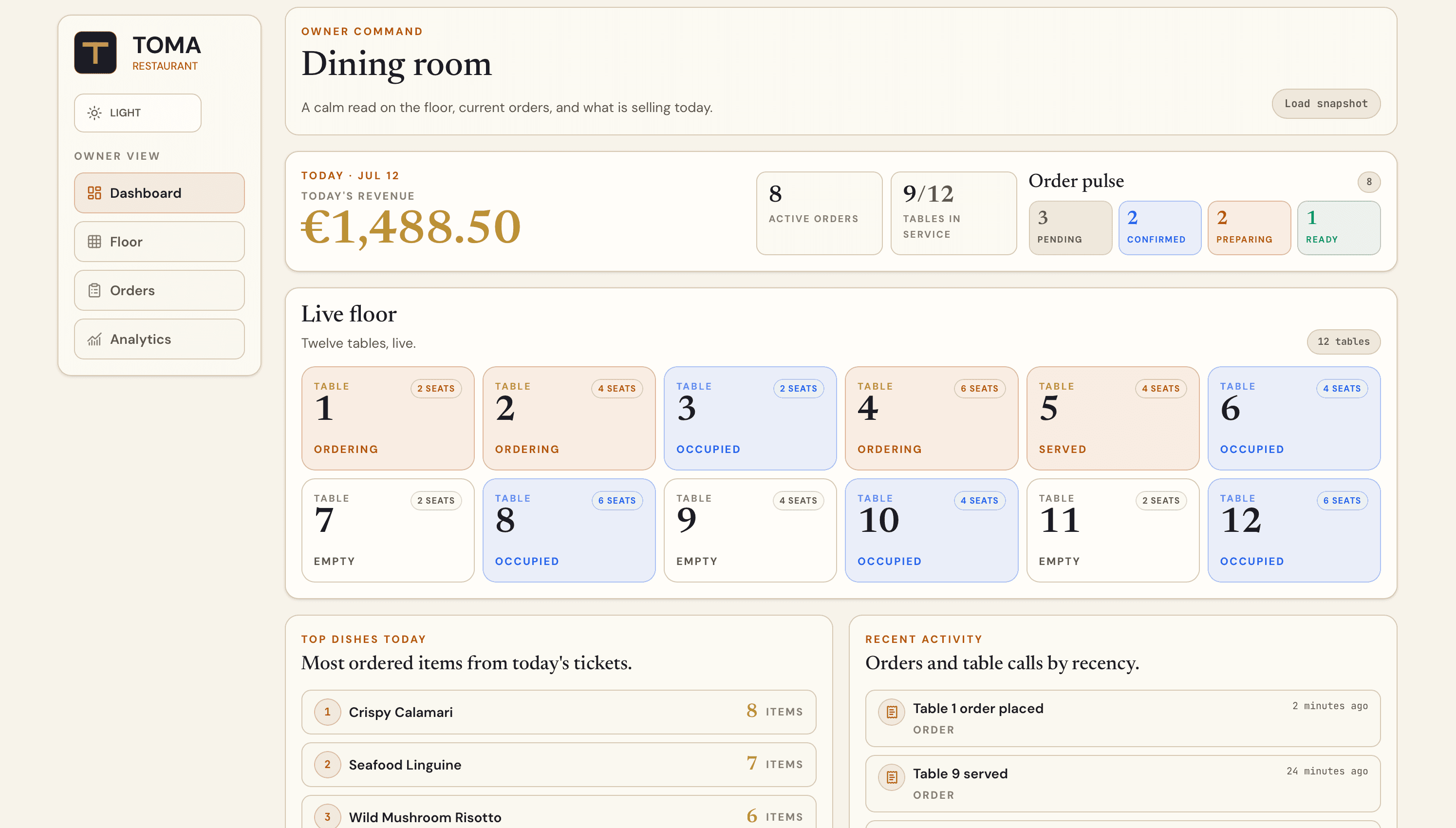Click the Dining room heading
Image resolution: width=1456 pixels, height=828 pixels.
click(x=396, y=63)
